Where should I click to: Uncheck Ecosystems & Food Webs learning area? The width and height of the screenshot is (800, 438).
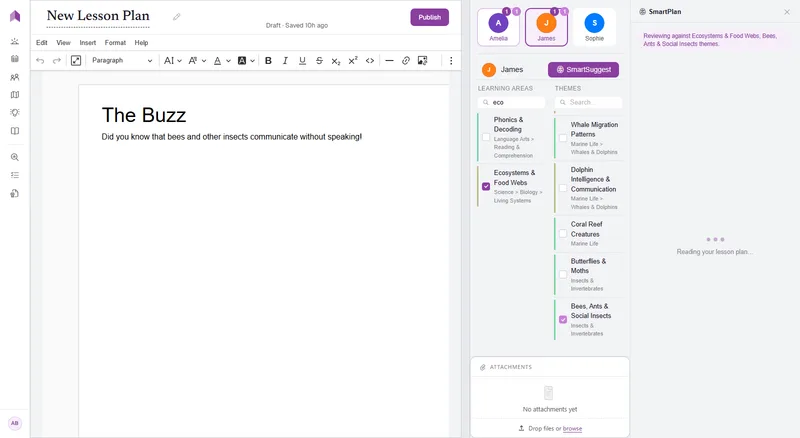[x=486, y=186]
